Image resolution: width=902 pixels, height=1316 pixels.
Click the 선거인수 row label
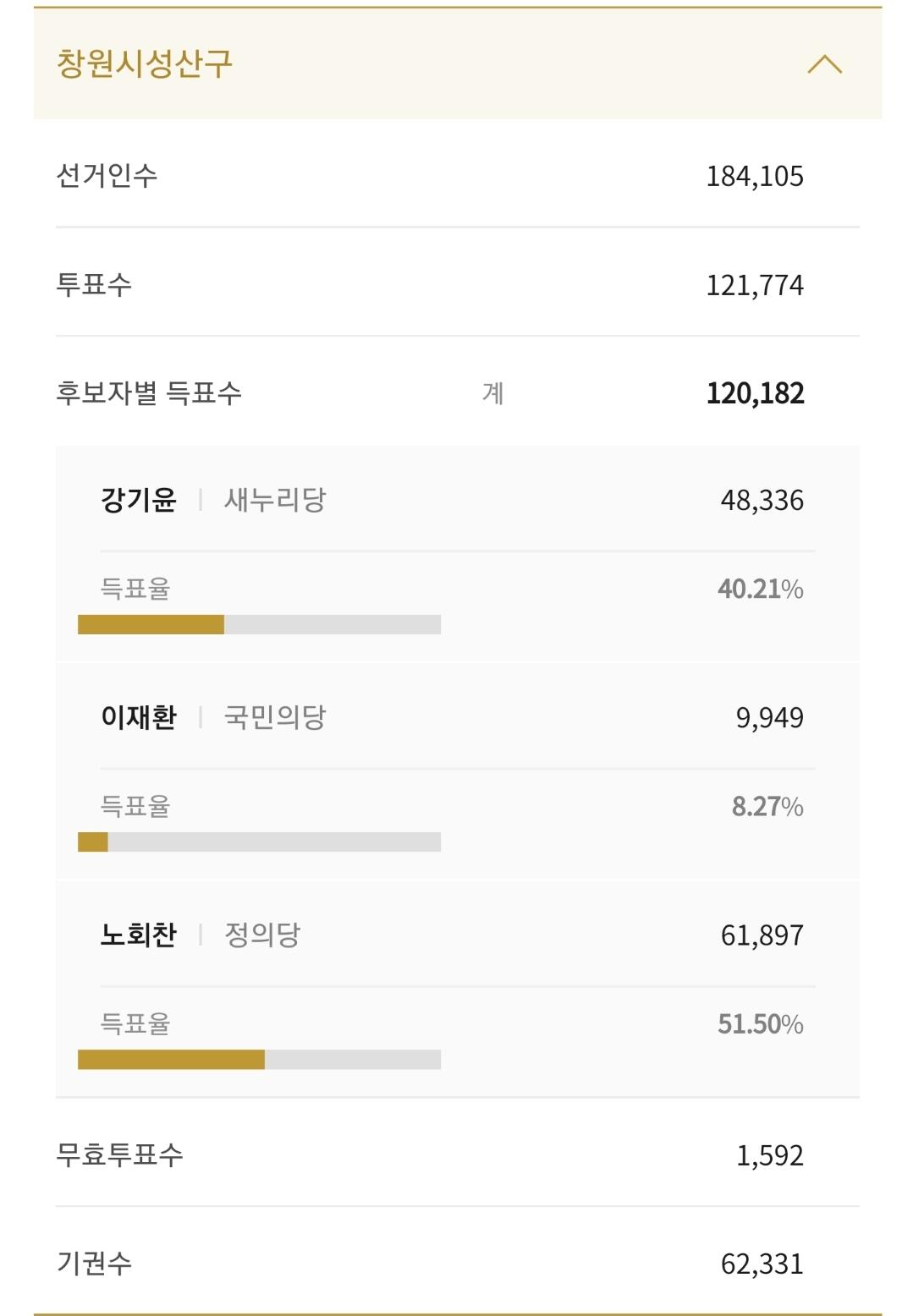[x=107, y=176]
